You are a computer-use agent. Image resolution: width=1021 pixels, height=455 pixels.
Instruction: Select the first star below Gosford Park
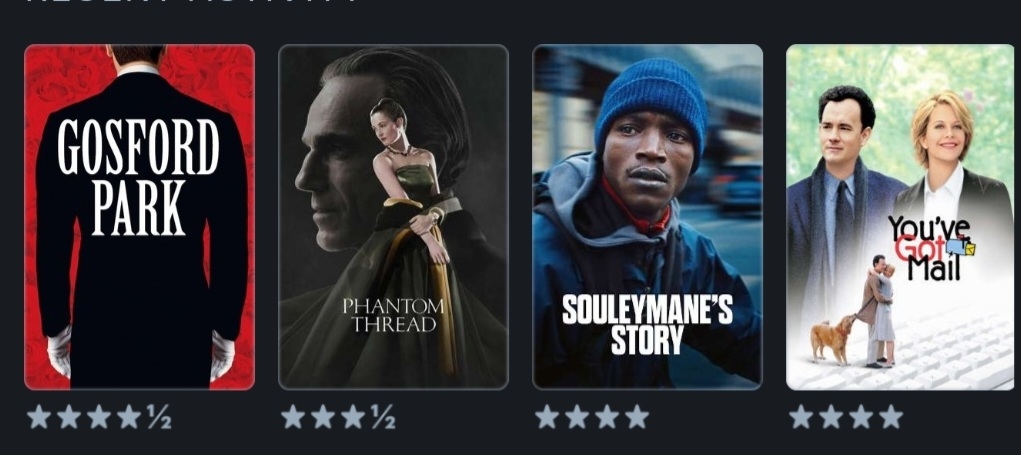pyautogui.click(x=39, y=417)
